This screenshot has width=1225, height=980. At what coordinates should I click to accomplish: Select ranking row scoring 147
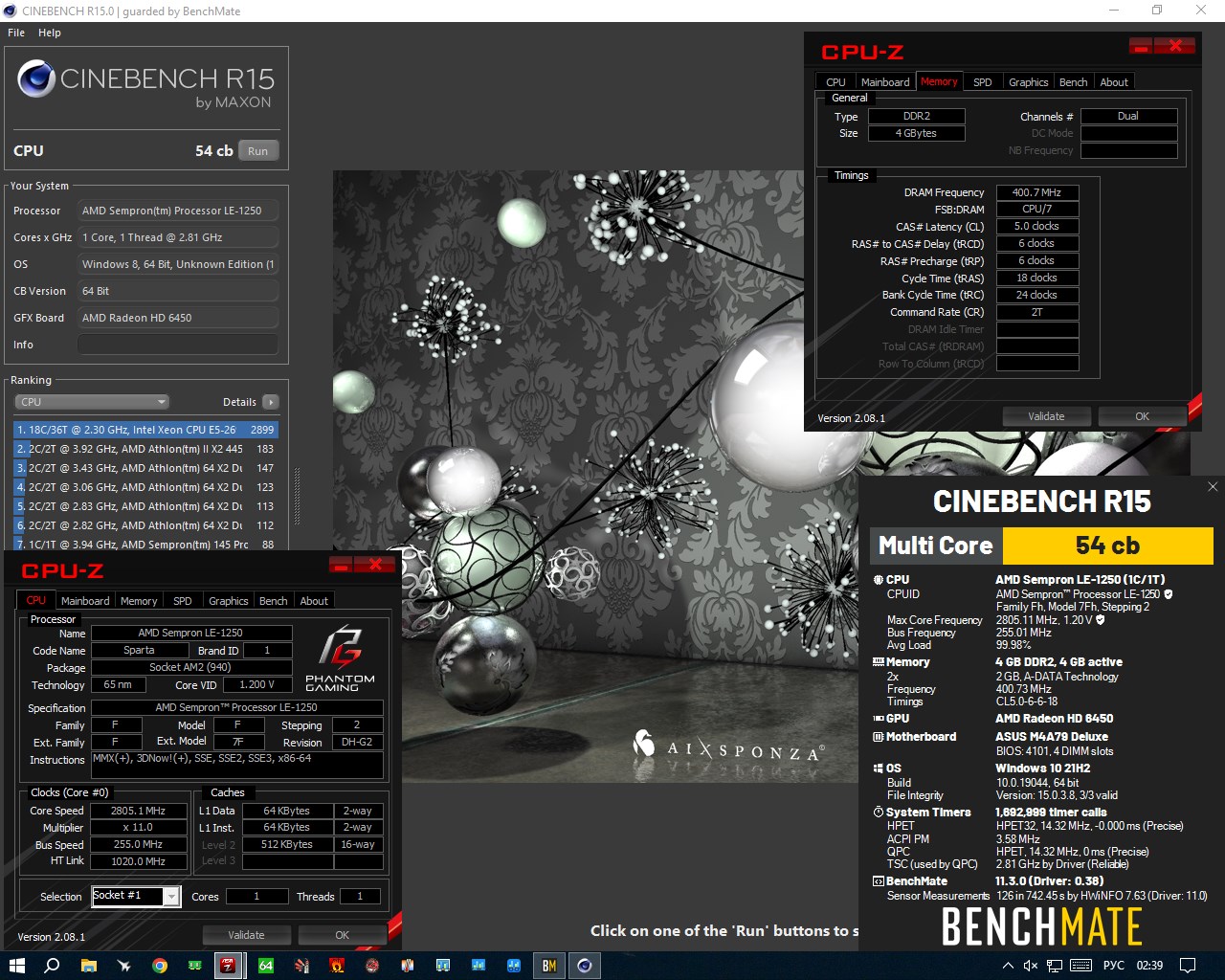pos(146,468)
